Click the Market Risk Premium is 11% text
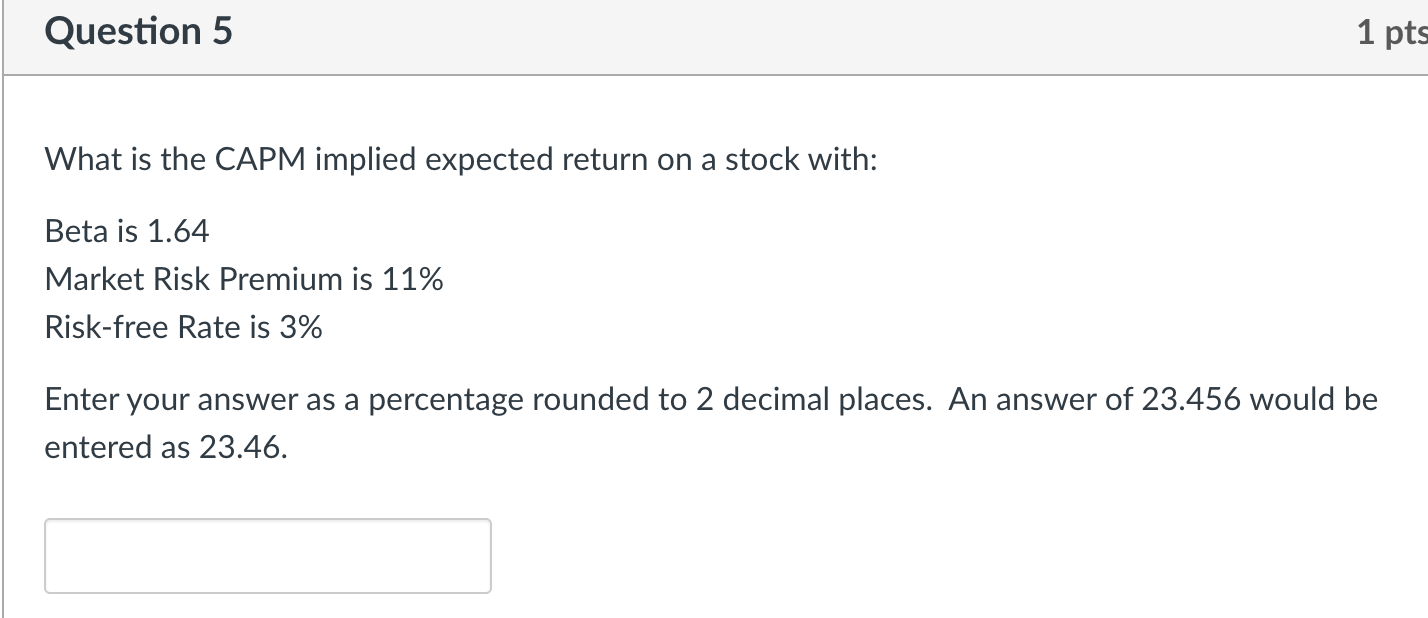Screen dimensions: 1428x618 (246, 279)
